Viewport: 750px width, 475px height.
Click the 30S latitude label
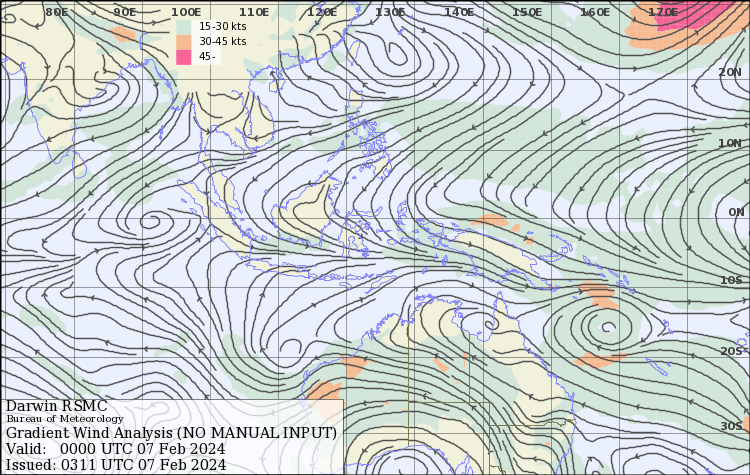coord(731,426)
